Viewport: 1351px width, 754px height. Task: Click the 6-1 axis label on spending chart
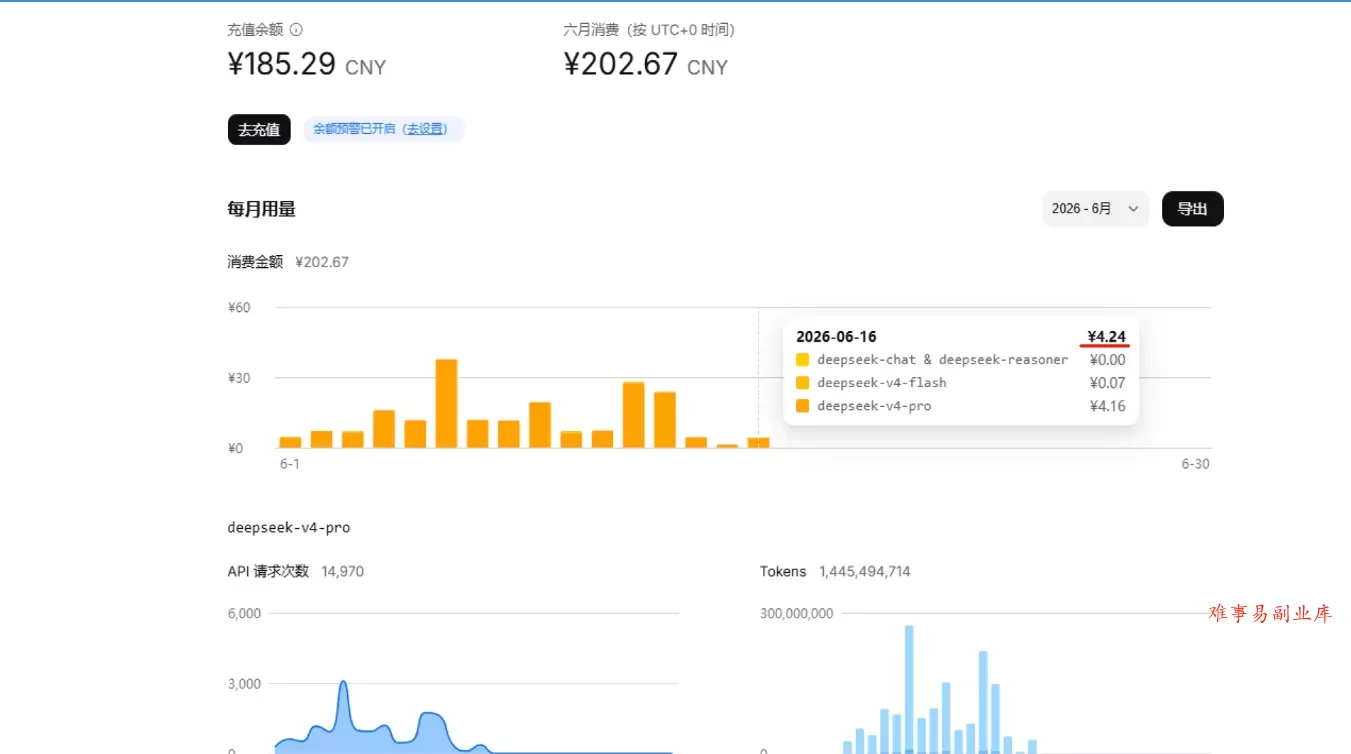(290, 464)
